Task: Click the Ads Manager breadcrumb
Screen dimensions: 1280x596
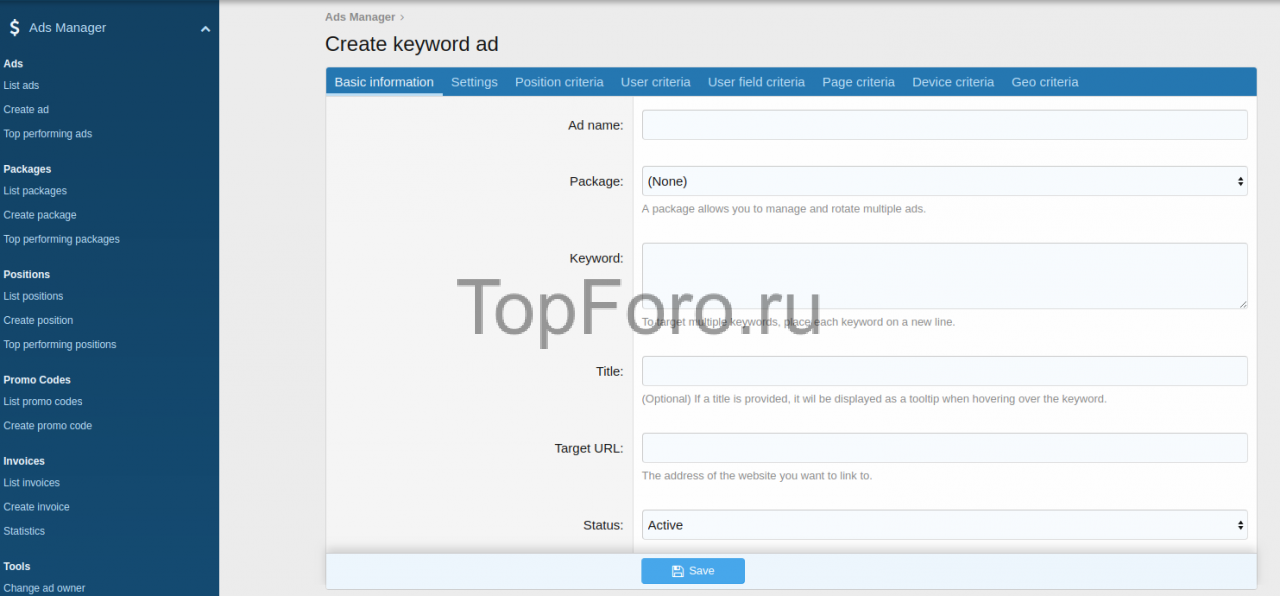Action: point(360,17)
